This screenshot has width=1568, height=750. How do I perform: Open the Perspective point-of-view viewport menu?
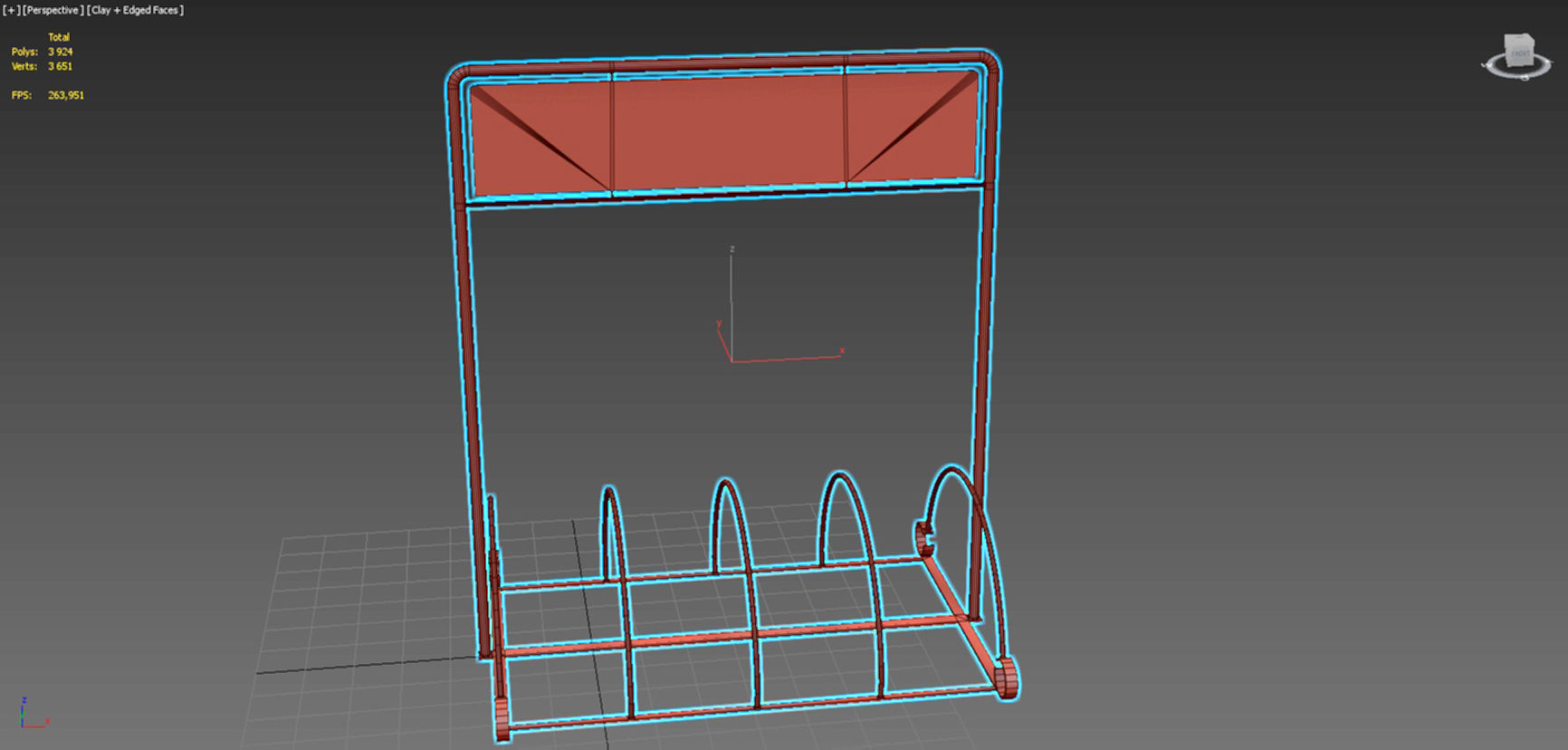click(x=53, y=10)
